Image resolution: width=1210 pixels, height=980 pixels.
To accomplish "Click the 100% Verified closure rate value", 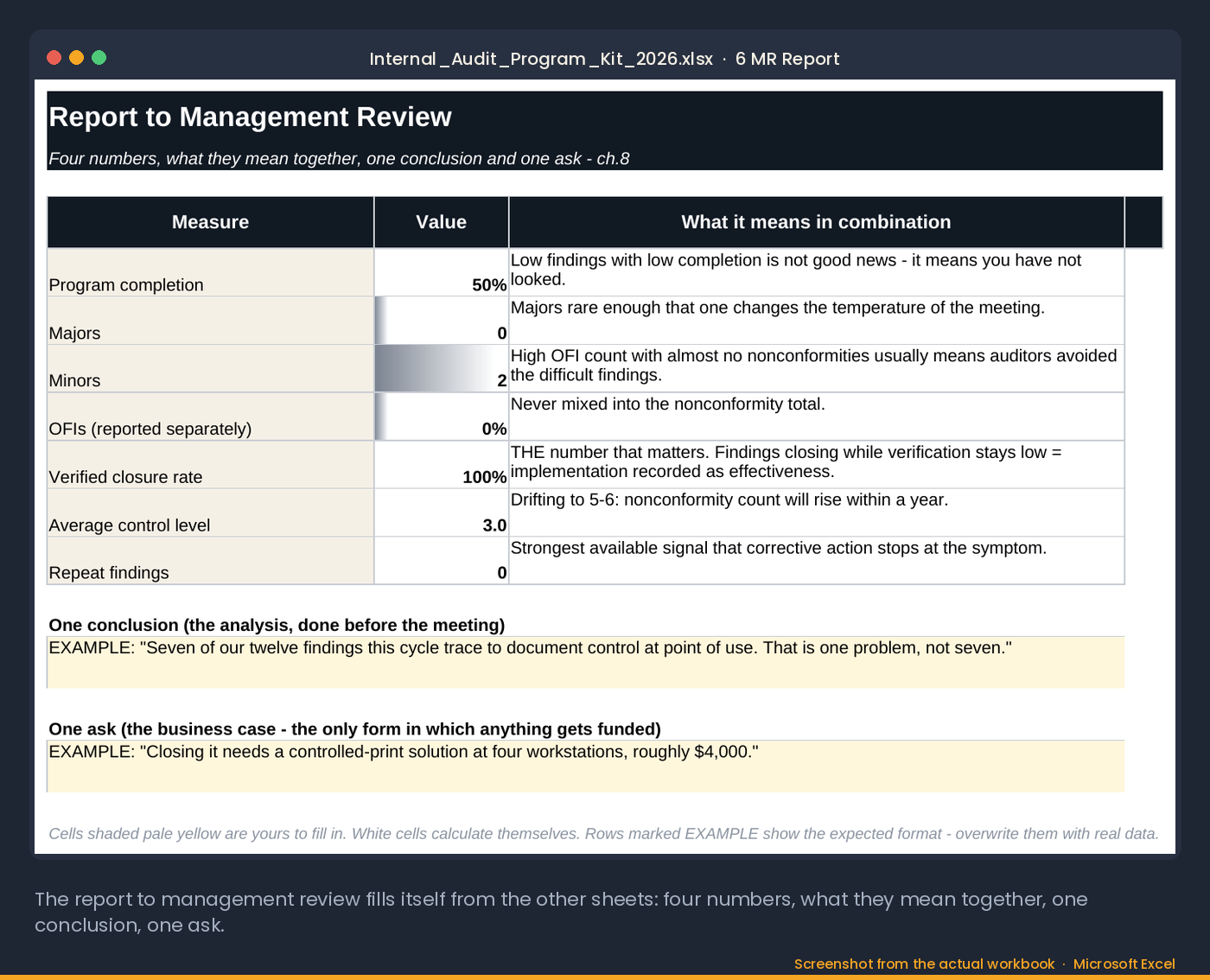I will click(x=441, y=465).
